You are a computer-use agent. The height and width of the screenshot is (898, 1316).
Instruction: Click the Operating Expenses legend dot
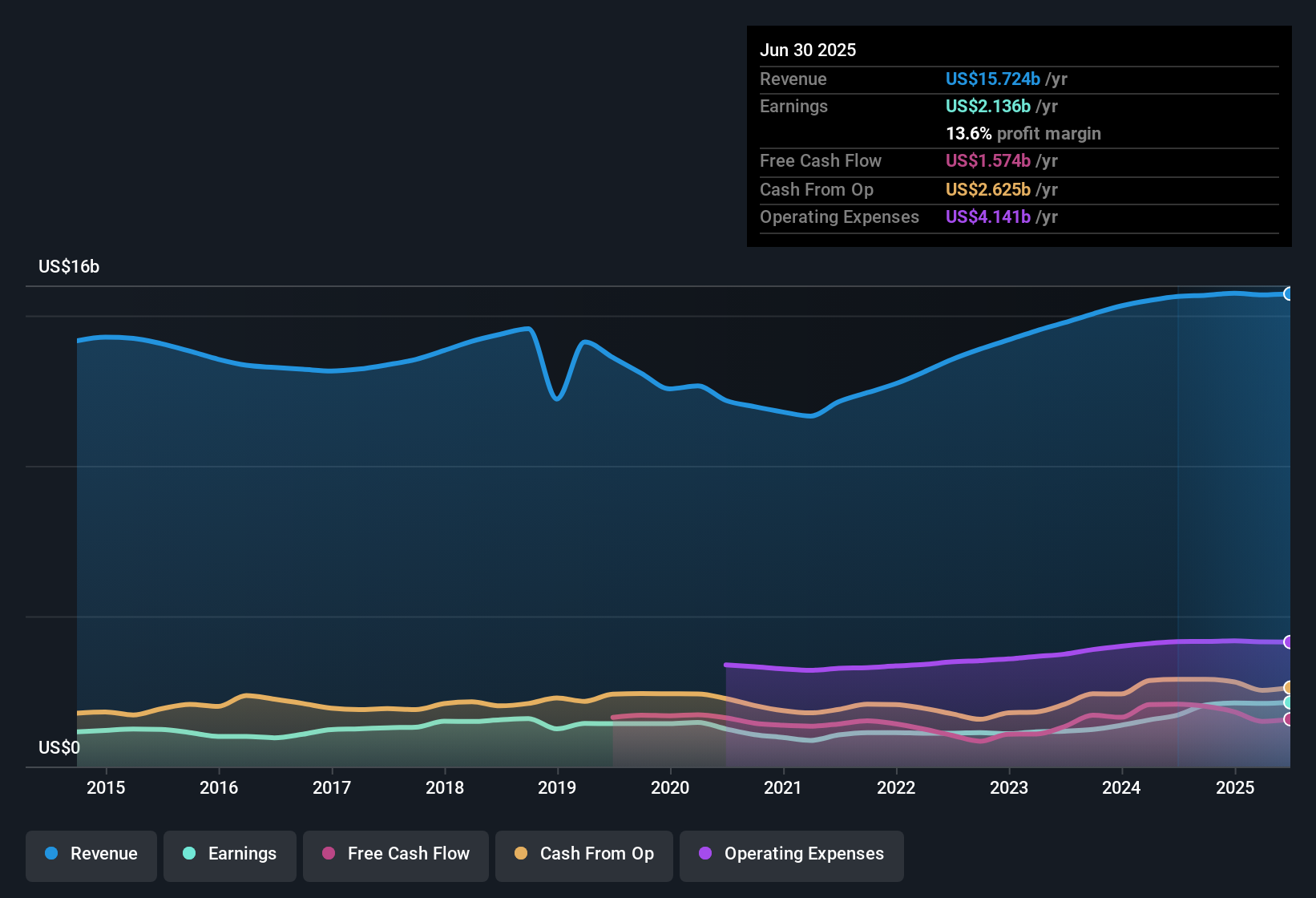click(x=704, y=854)
